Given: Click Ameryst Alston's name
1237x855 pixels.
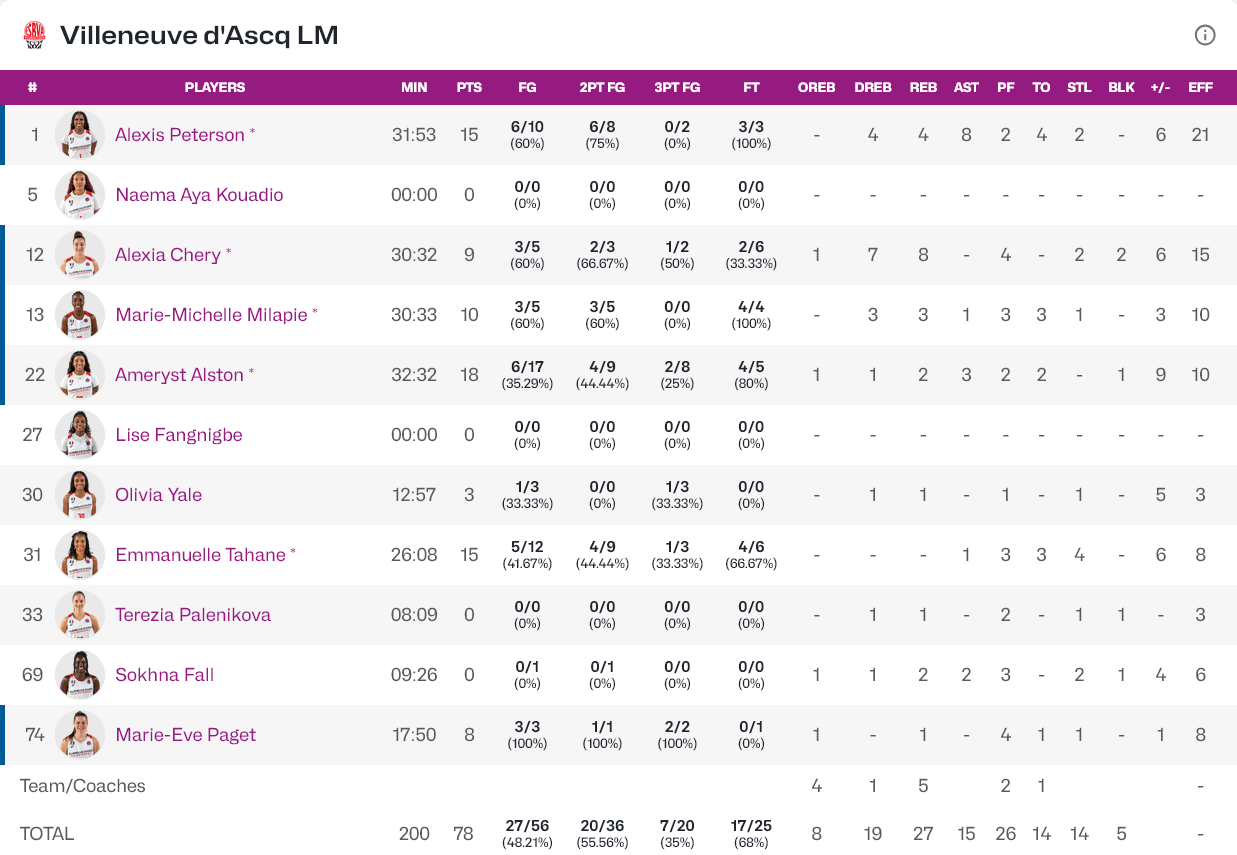Looking at the screenshot, I should (x=179, y=375).
